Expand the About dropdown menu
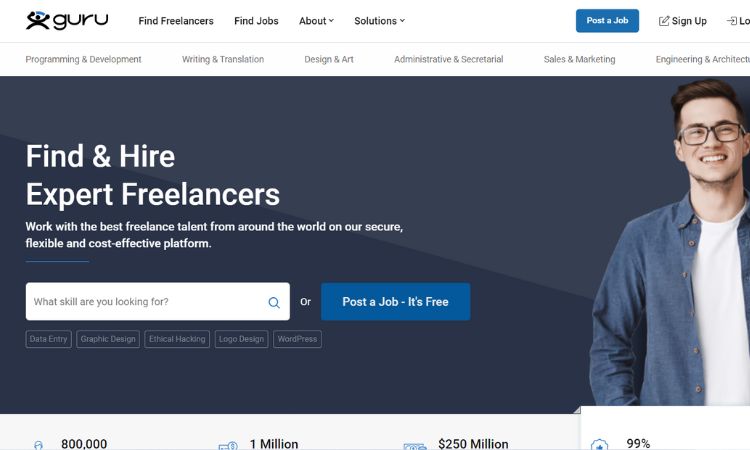The height and width of the screenshot is (450, 750). [316, 21]
